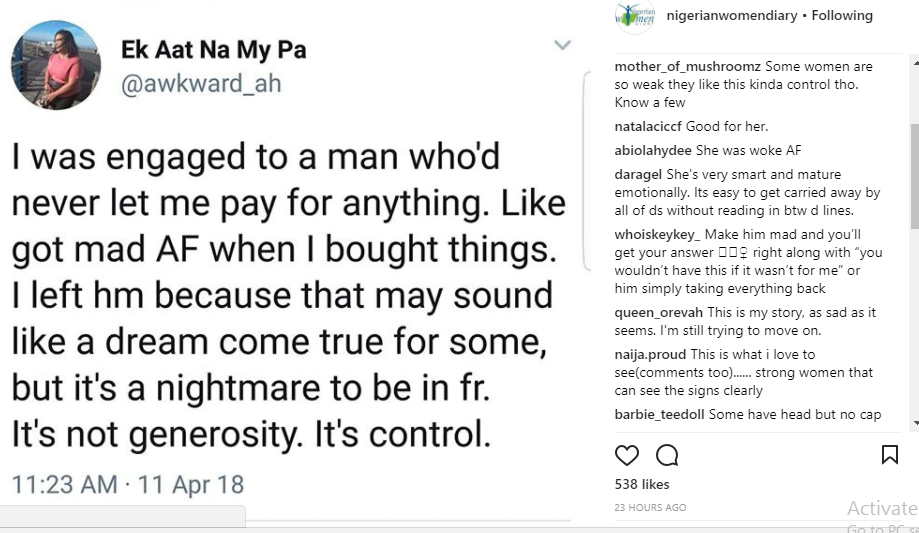Screen dimensions: 919x533
Task: Visit abiolahydee's profile
Action: coord(653,150)
